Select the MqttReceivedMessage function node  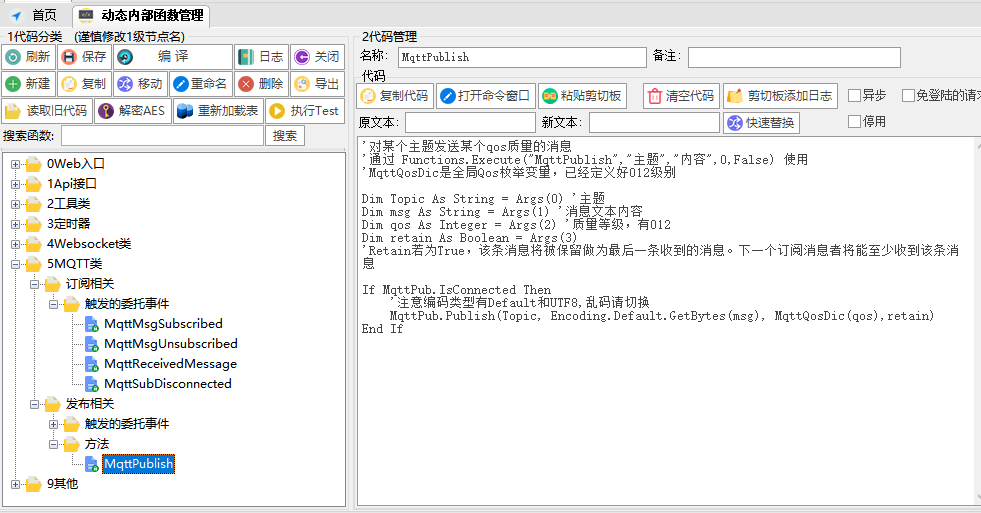170,363
